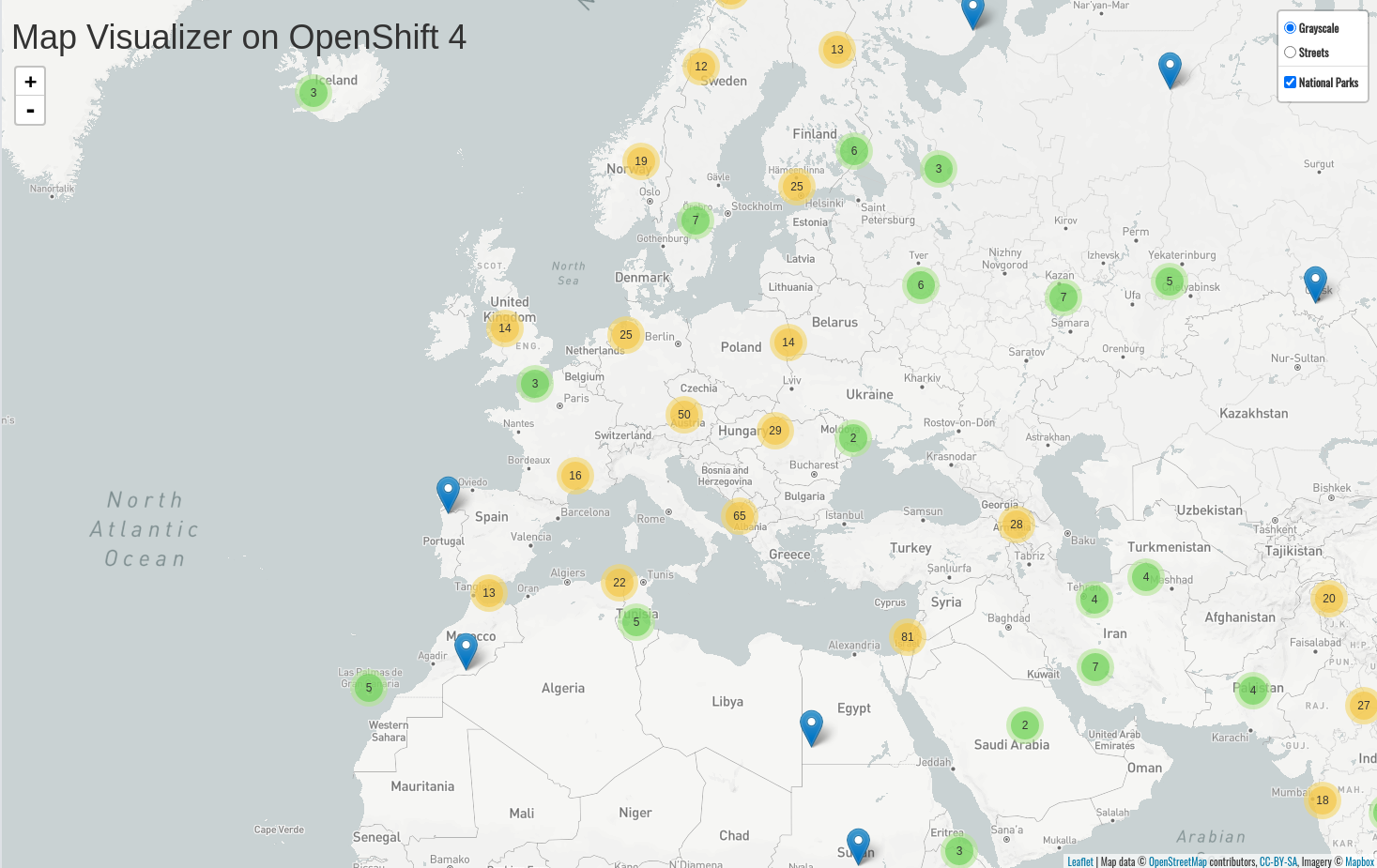This screenshot has height=868, width=1377.
Task: Expand the 50 cluster over Austria
Action: pos(683,415)
